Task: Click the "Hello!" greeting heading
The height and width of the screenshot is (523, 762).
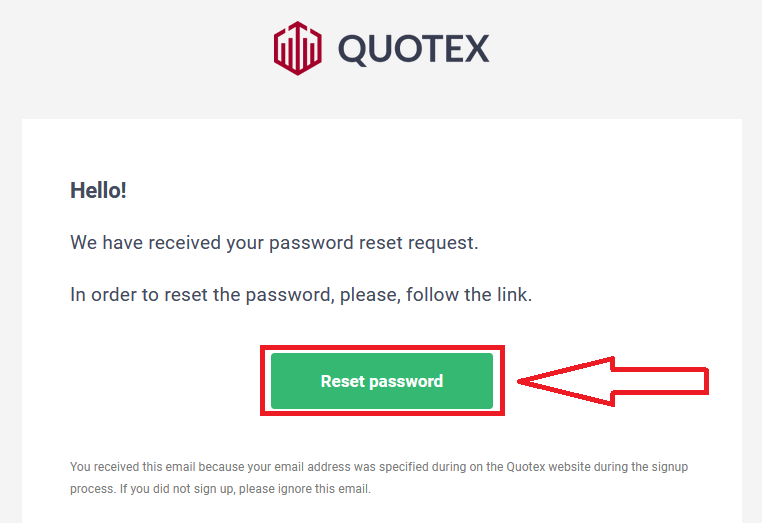Action: click(x=98, y=190)
